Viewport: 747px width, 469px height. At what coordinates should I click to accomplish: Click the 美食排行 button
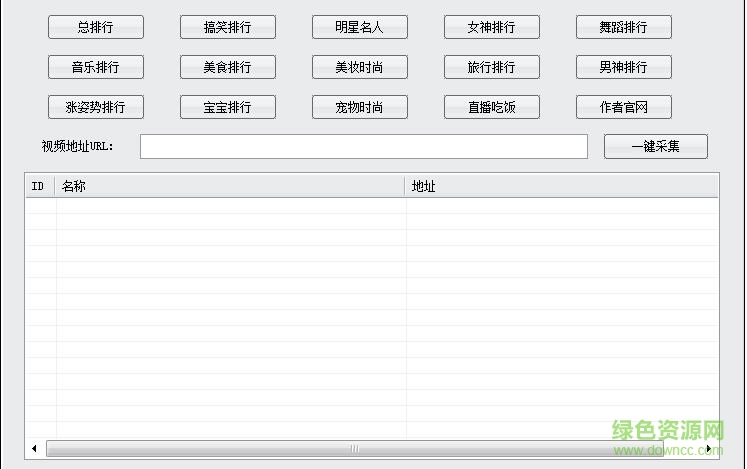228,67
